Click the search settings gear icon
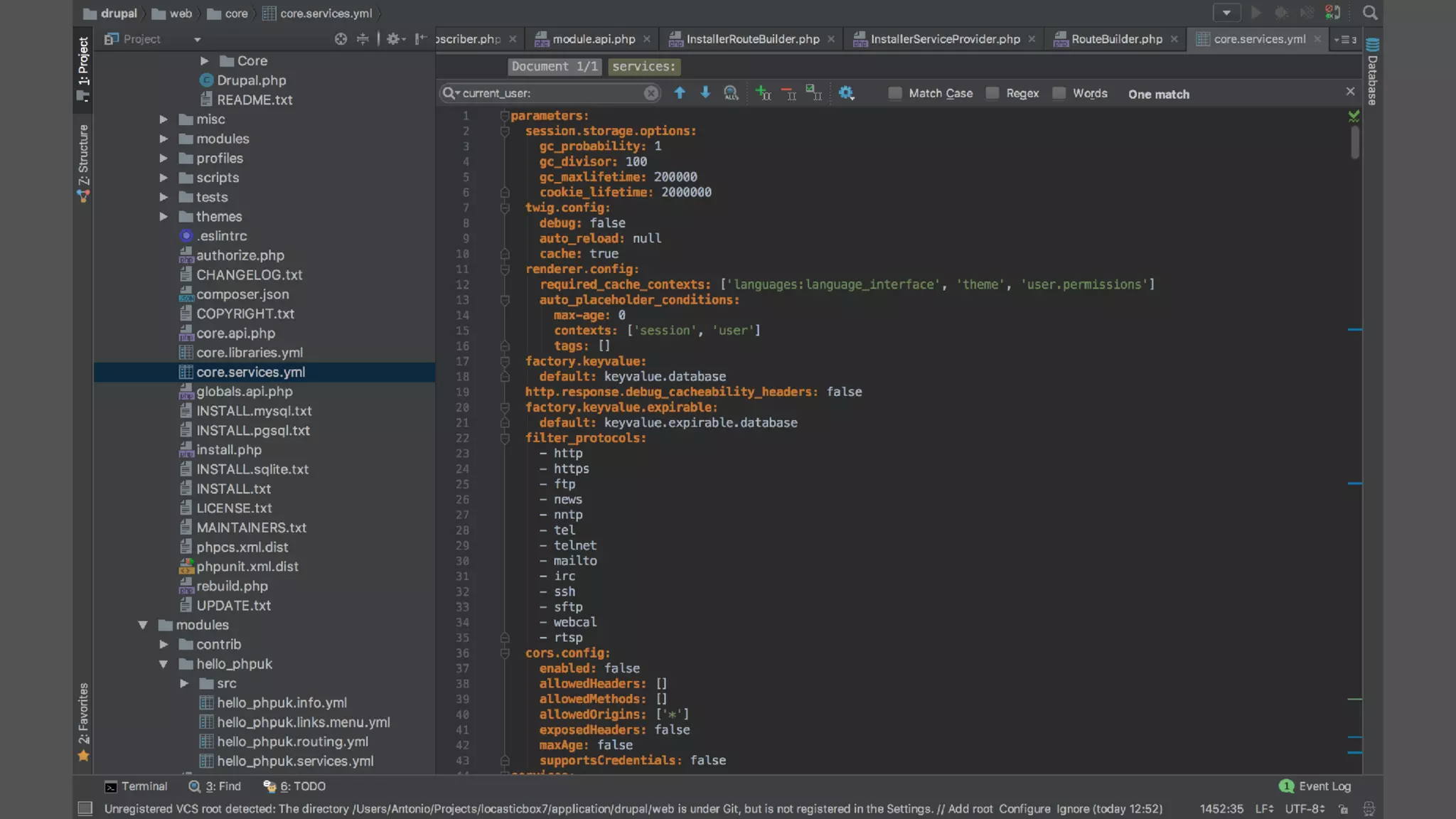This screenshot has height=819, width=1456. 846,93
